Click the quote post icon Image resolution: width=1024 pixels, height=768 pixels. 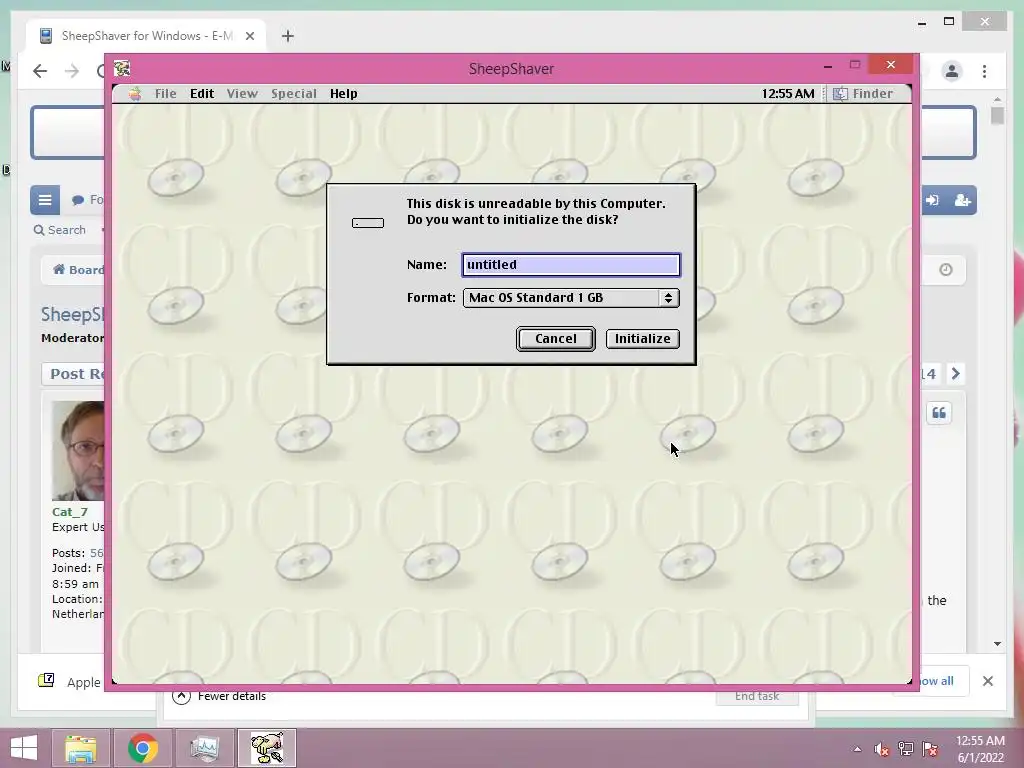939,413
